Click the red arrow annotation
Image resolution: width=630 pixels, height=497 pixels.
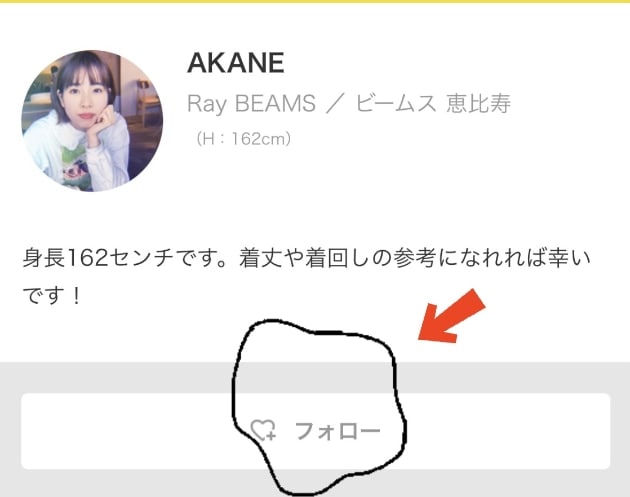click(x=452, y=317)
